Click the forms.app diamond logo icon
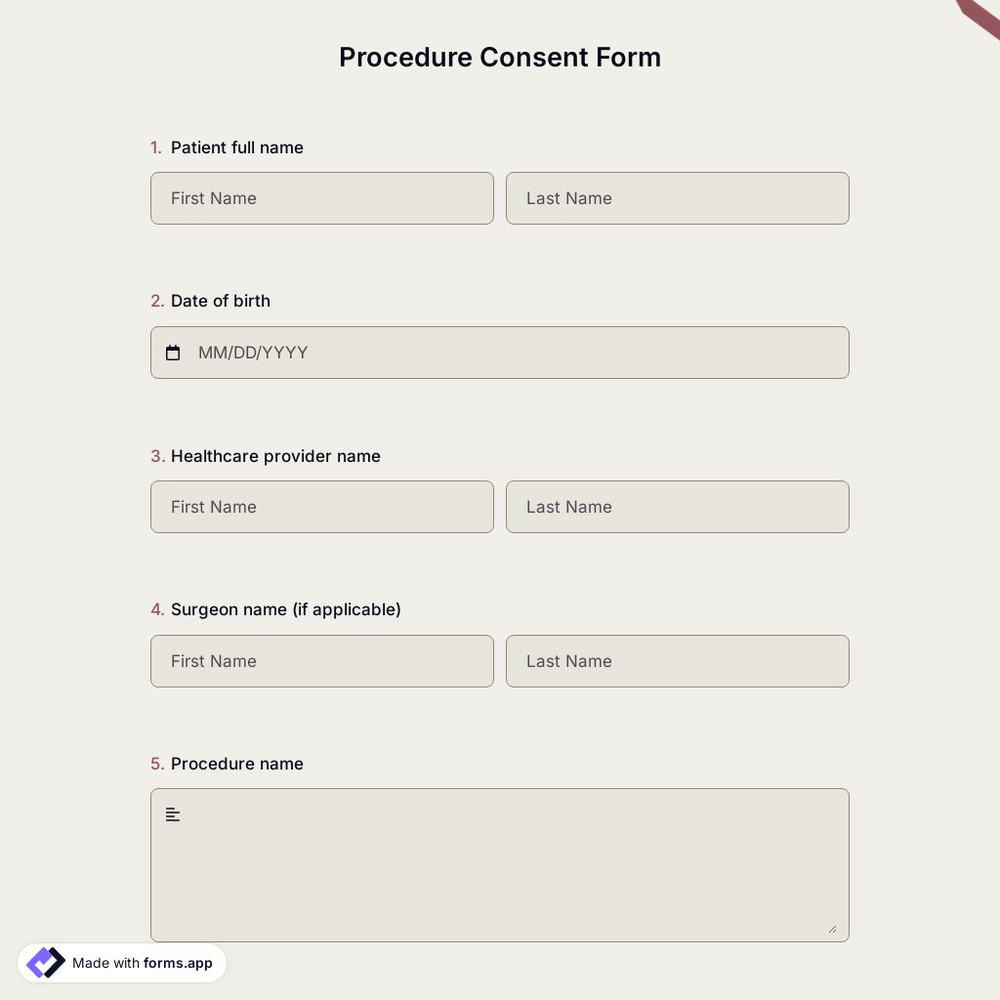1000x1000 pixels. click(44, 962)
